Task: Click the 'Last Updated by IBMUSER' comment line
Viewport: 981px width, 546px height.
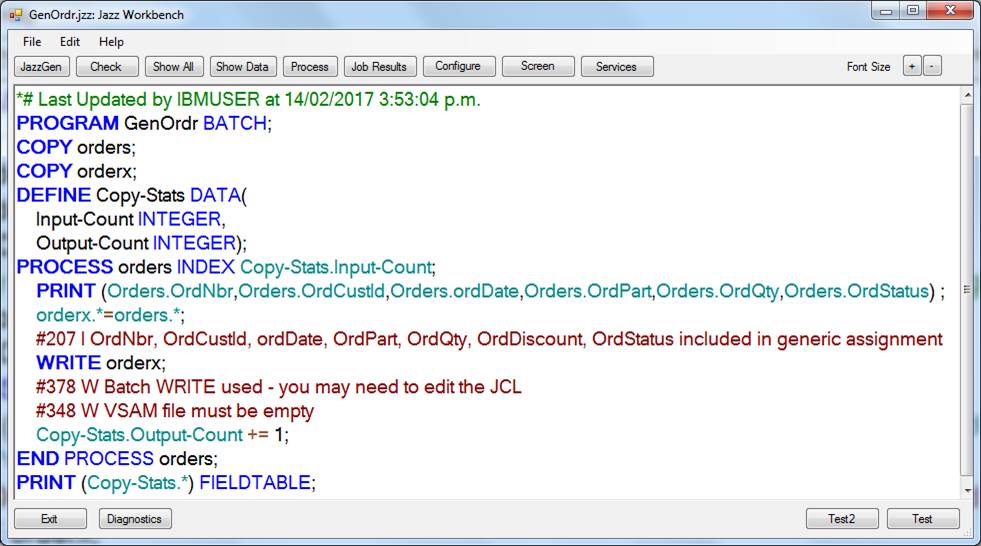Action: click(x=248, y=99)
